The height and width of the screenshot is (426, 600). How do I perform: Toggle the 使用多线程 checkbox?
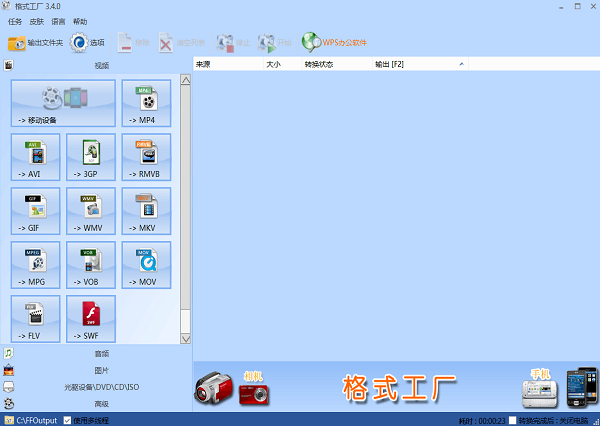(68, 420)
